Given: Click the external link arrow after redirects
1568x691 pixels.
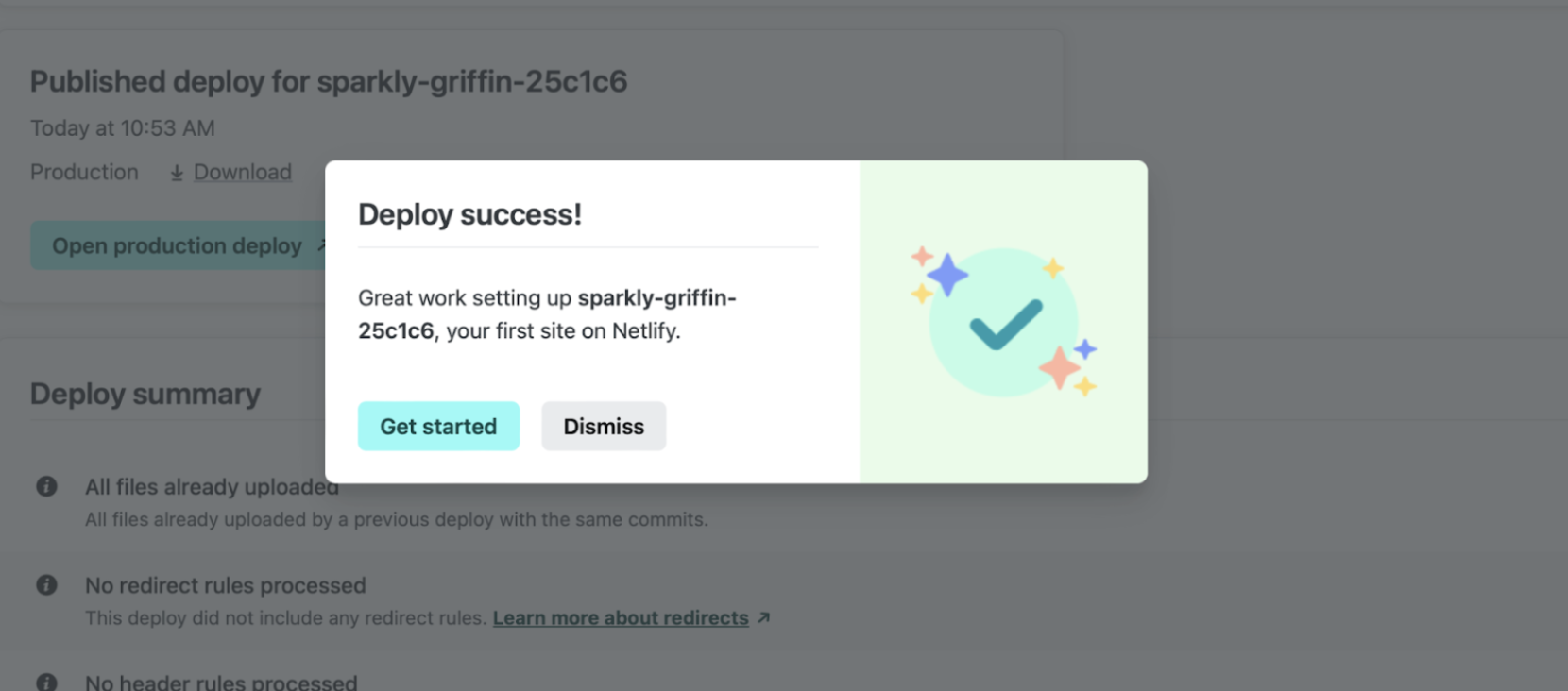Looking at the screenshot, I should (x=763, y=617).
